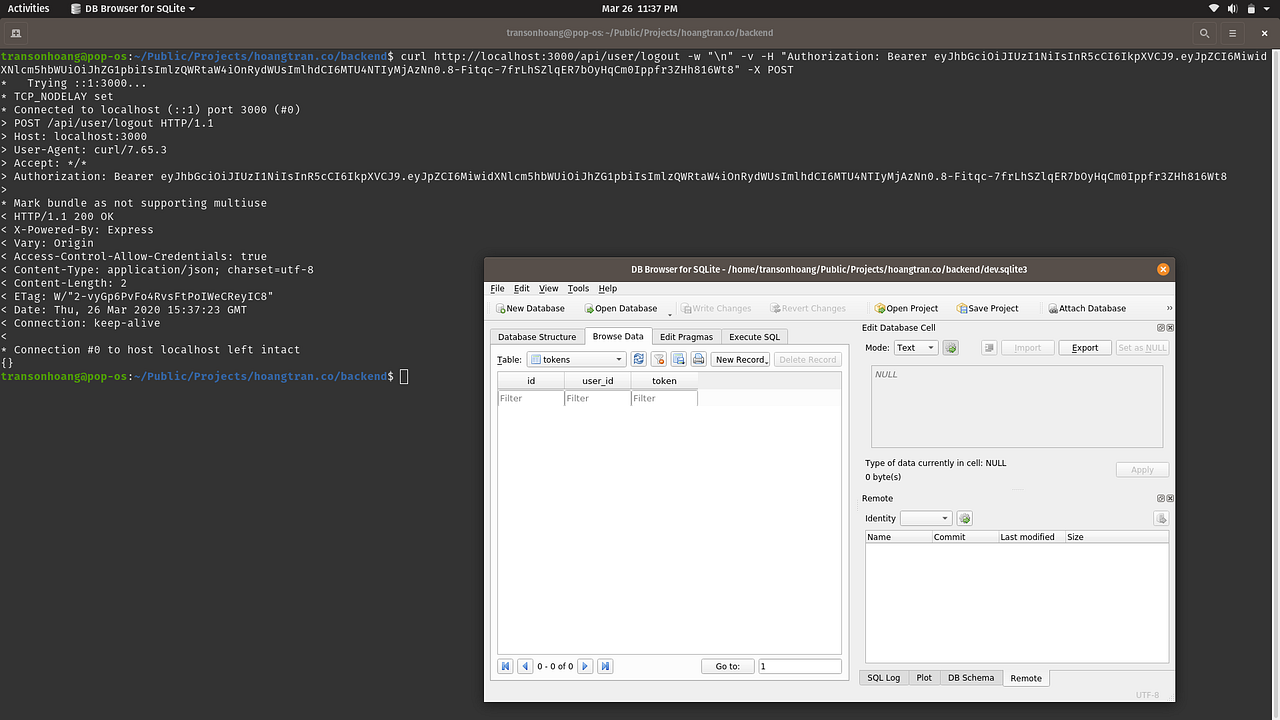Export the current cell contents
The width and height of the screenshot is (1280, 720).
[1084, 347]
